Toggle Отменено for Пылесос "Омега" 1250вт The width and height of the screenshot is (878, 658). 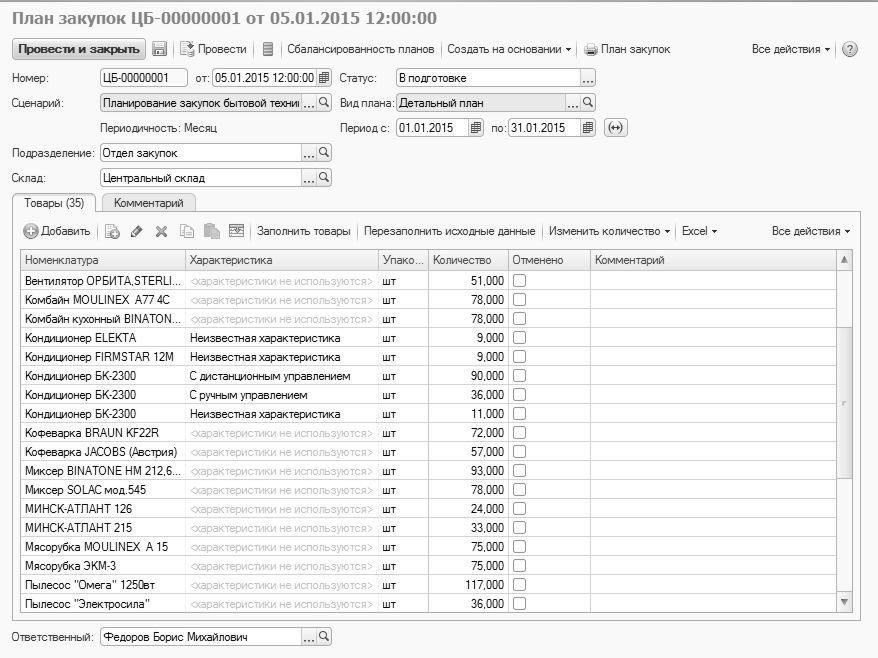coord(520,585)
